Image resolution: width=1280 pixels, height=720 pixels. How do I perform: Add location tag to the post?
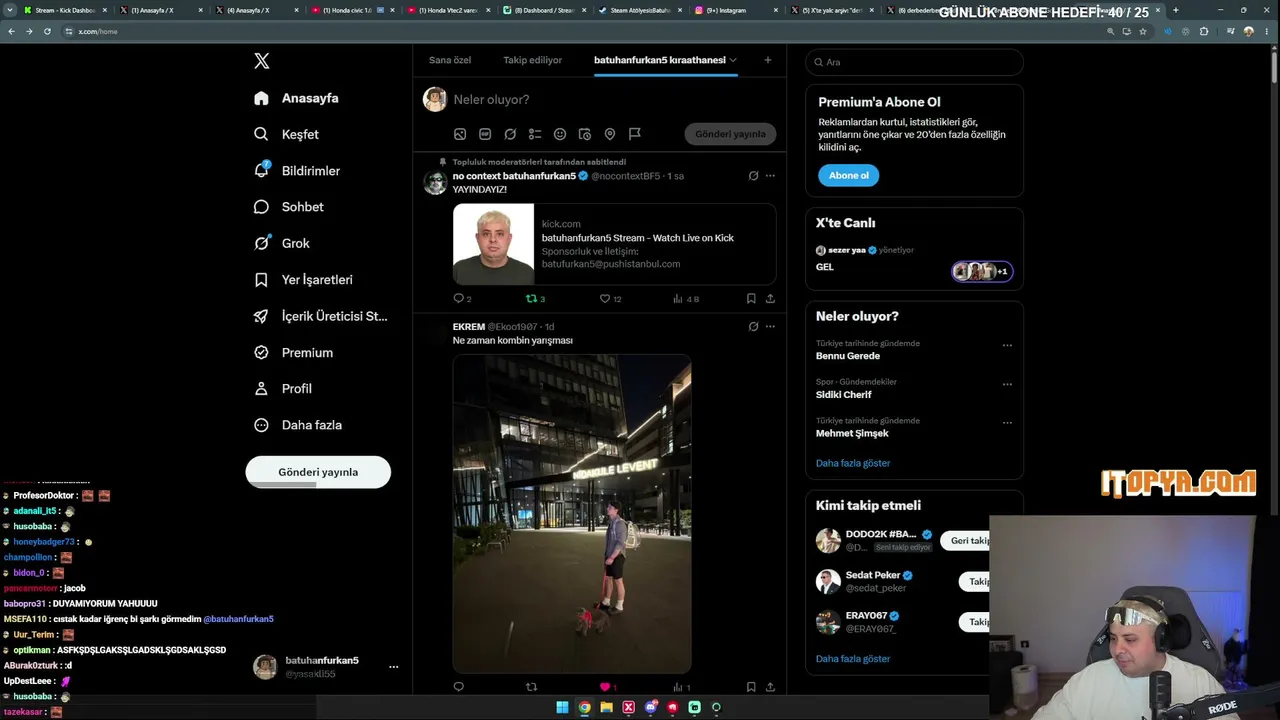point(610,134)
